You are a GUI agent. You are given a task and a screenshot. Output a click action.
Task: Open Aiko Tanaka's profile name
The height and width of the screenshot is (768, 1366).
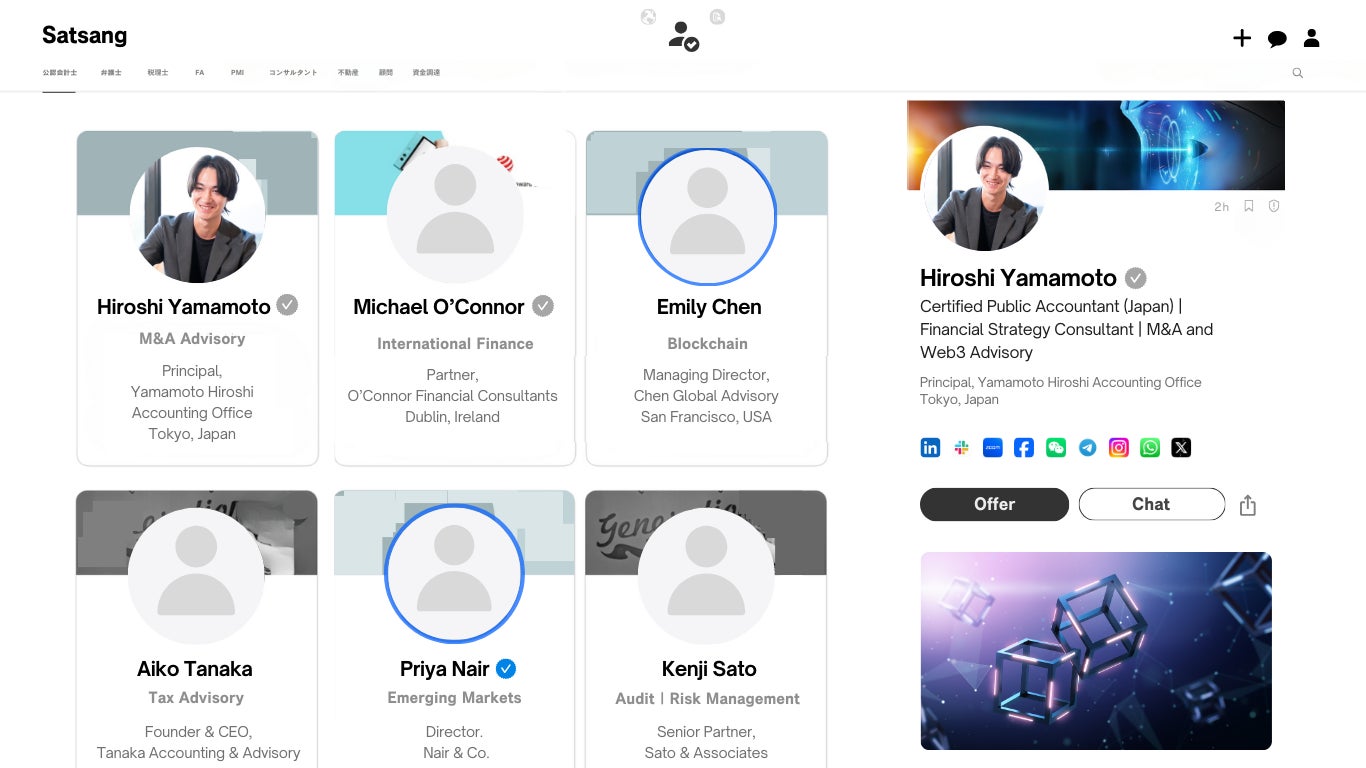click(x=195, y=669)
